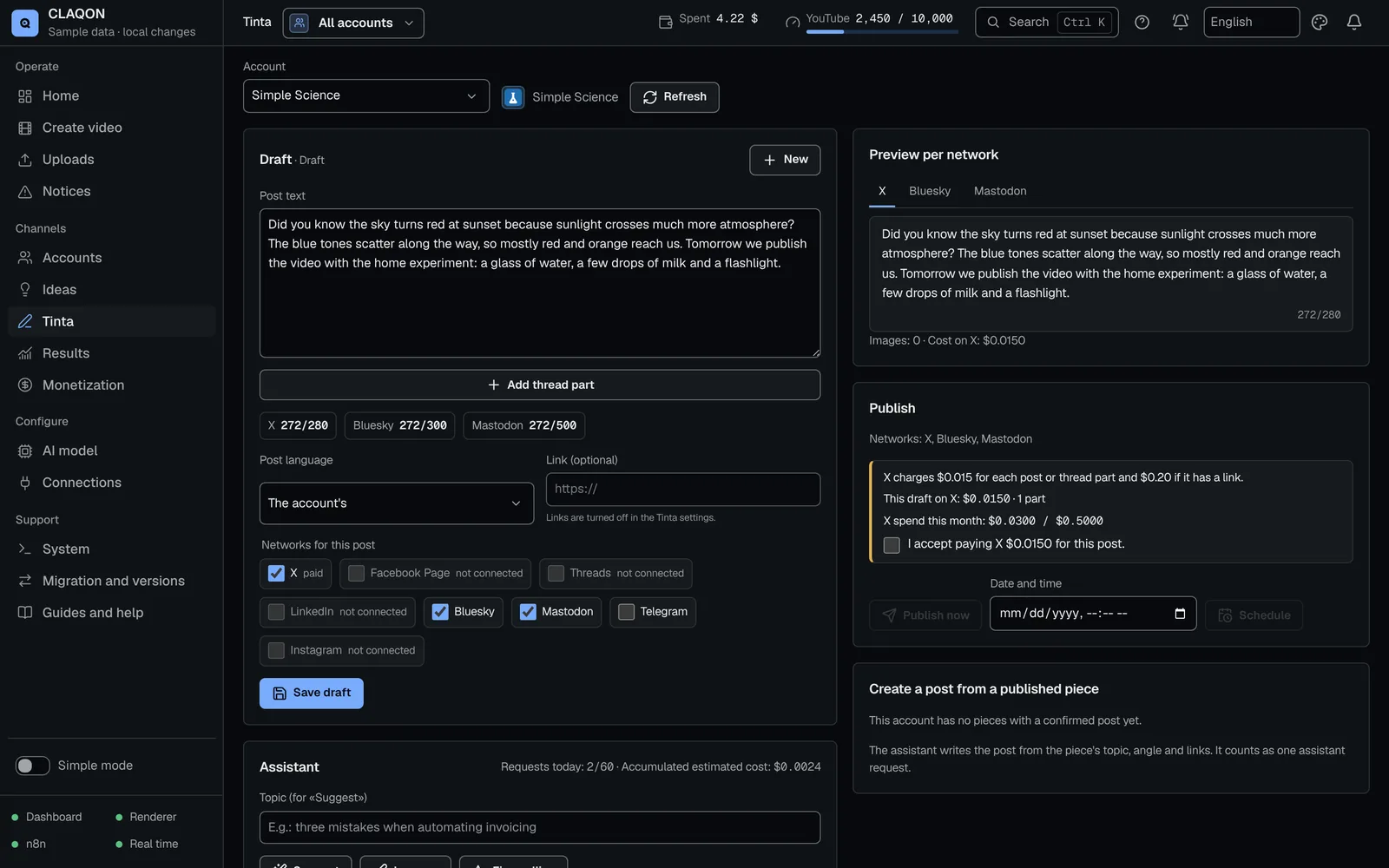Click the YouTube quota gauge icon
The image size is (1389, 868).
point(792,23)
